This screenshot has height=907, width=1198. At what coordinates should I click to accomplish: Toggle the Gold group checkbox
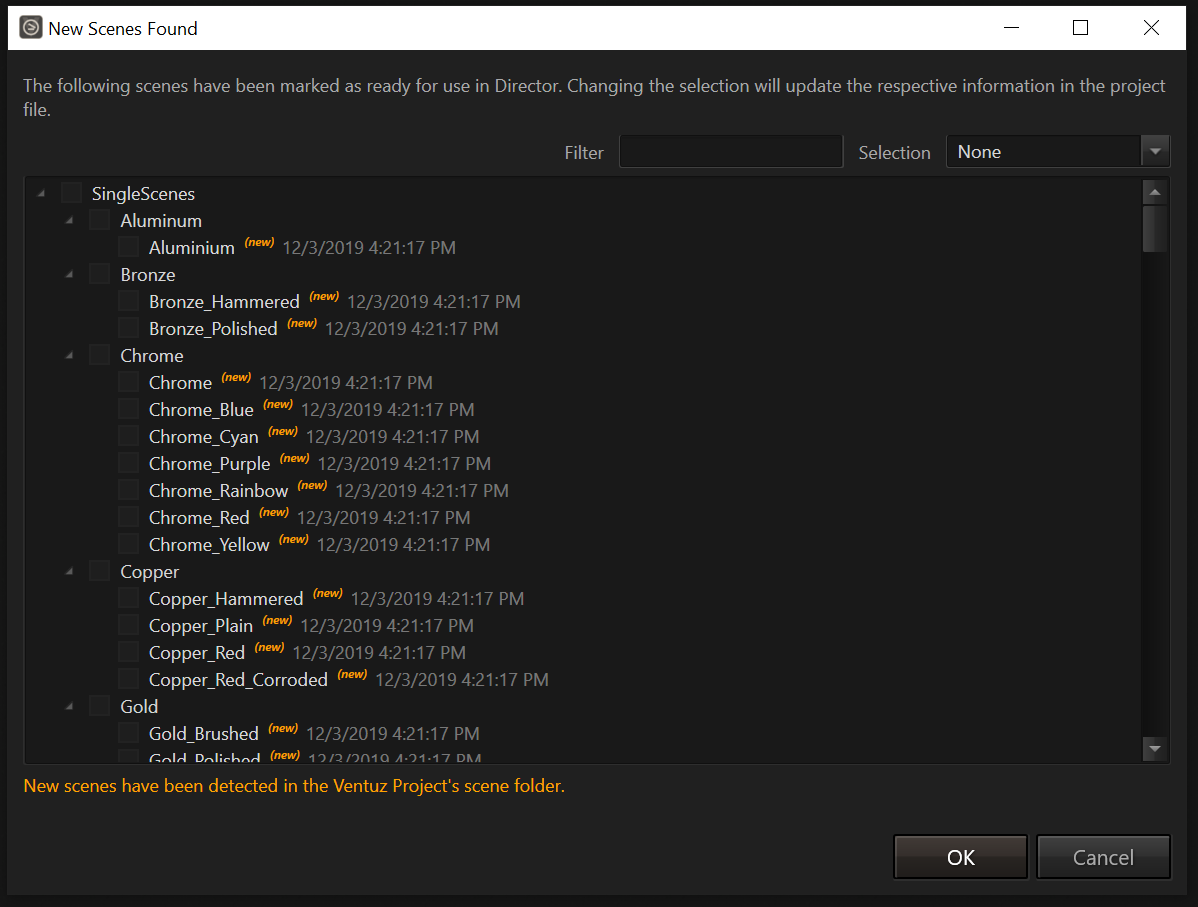click(x=100, y=706)
